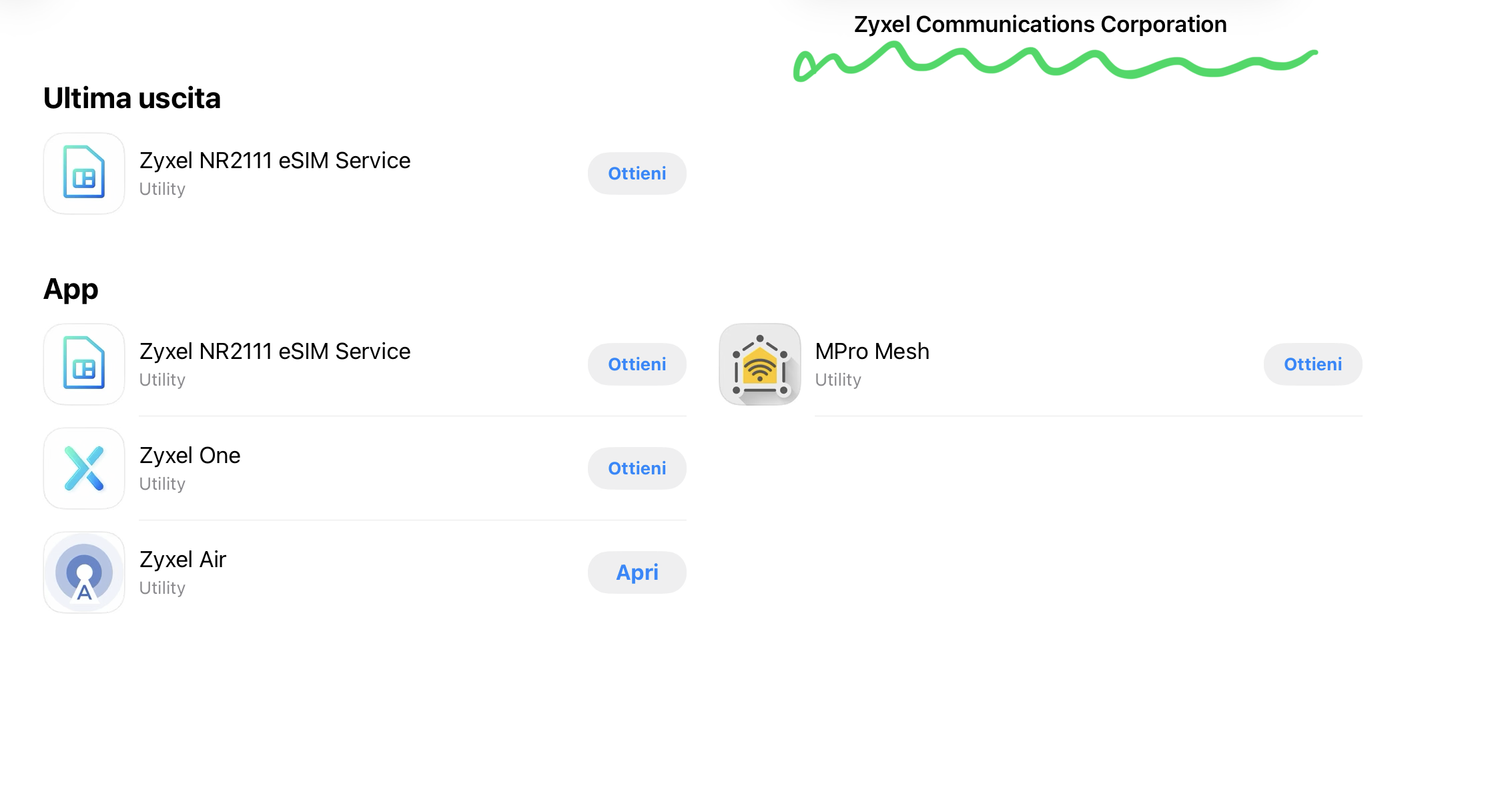The height and width of the screenshot is (812, 1498).
Task: Click the Zyxel Communications Corporation header
Action: [x=1040, y=24]
